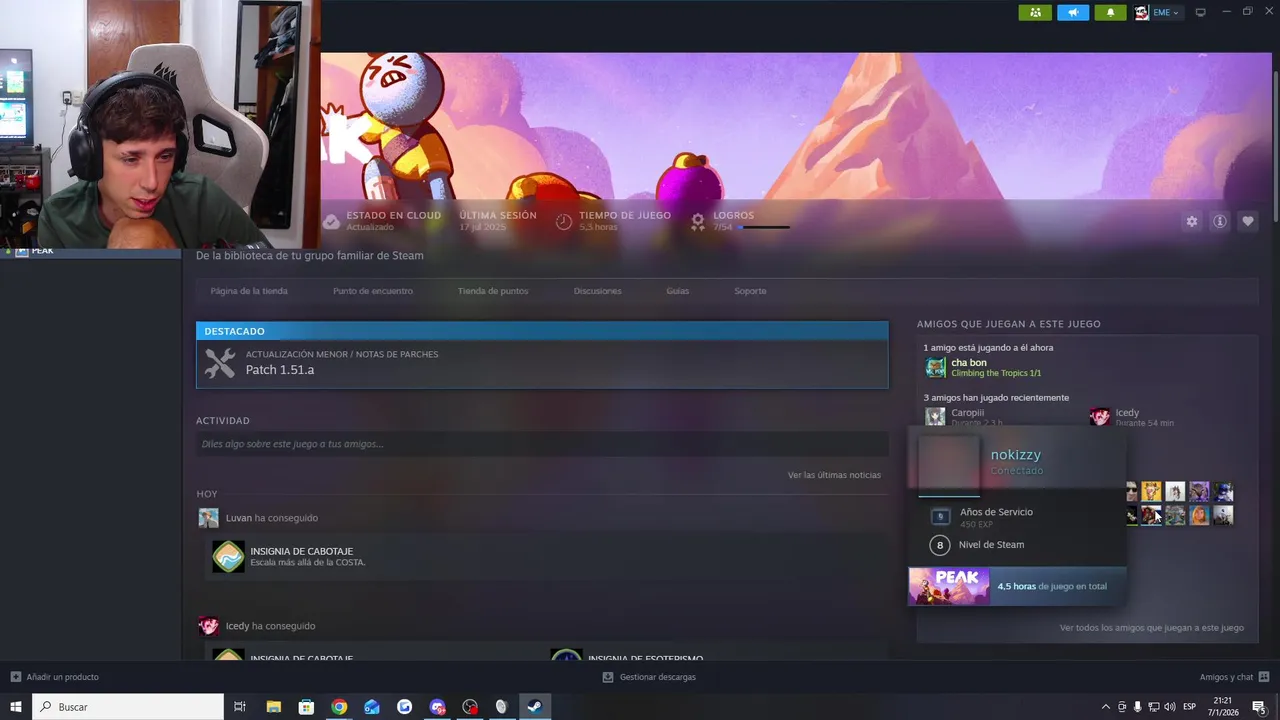Open game settings gear icon
Image resolution: width=1280 pixels, height=720 pixels.
(1191, 221)
